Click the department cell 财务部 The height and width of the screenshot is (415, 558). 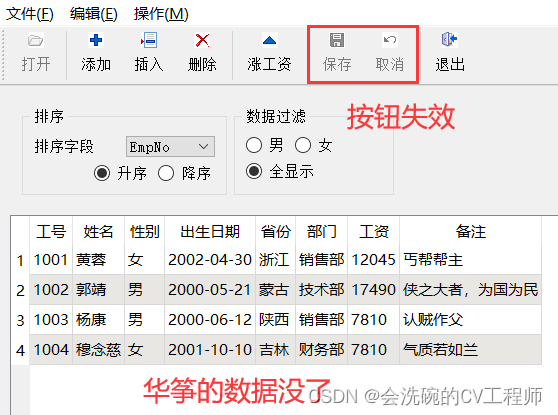(x=321, y=350)
